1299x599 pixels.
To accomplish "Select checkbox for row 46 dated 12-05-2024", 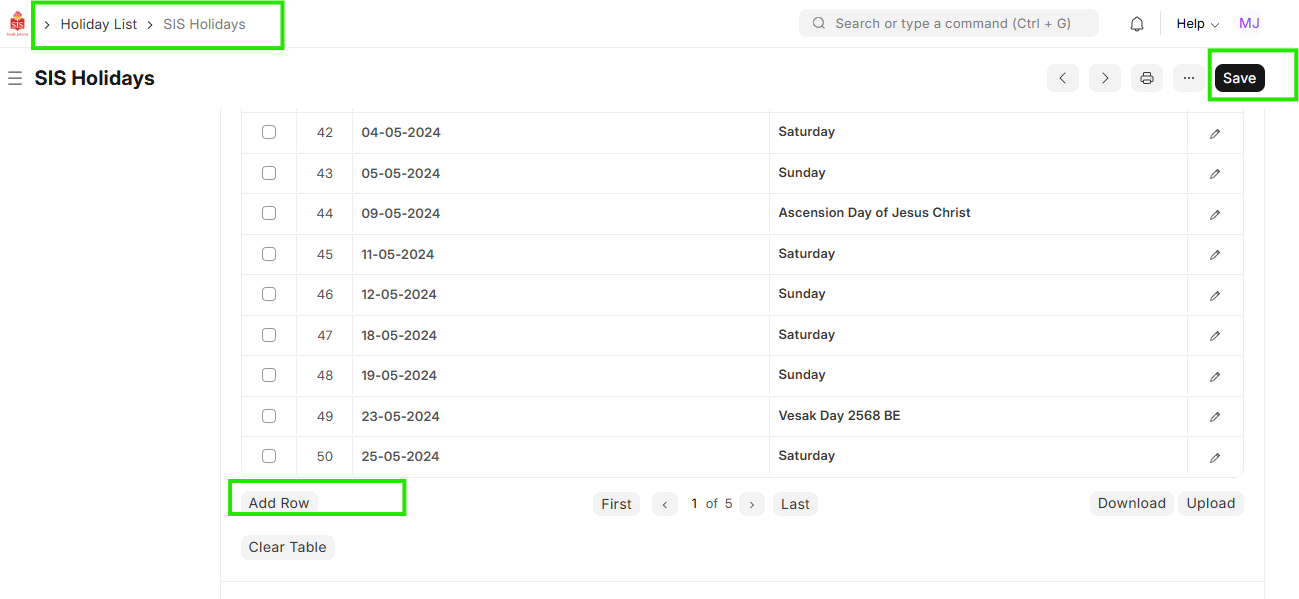I will tap(269, 294).
